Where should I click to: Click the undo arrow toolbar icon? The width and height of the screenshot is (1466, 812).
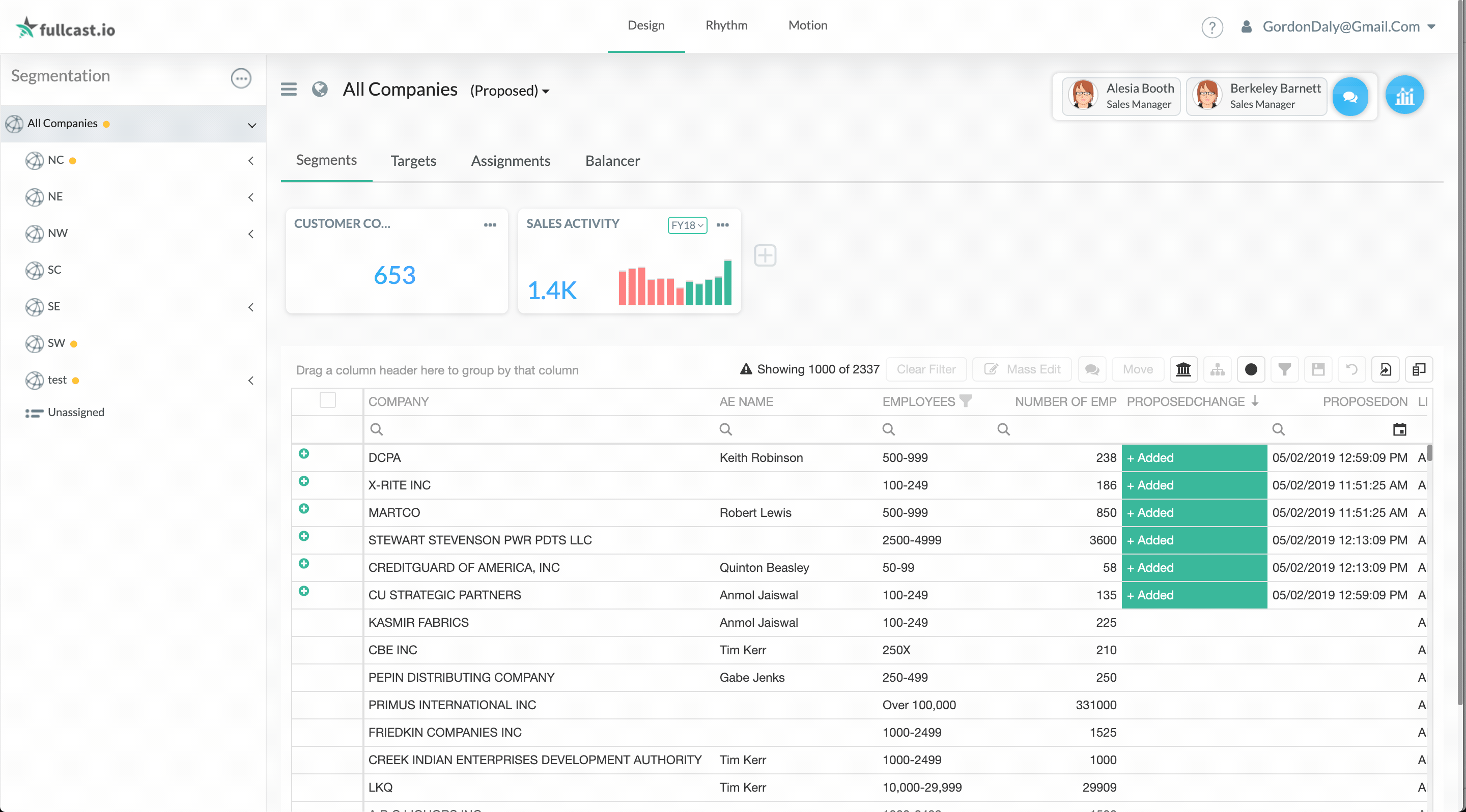pyautogui.click(x=1351, y=369)
